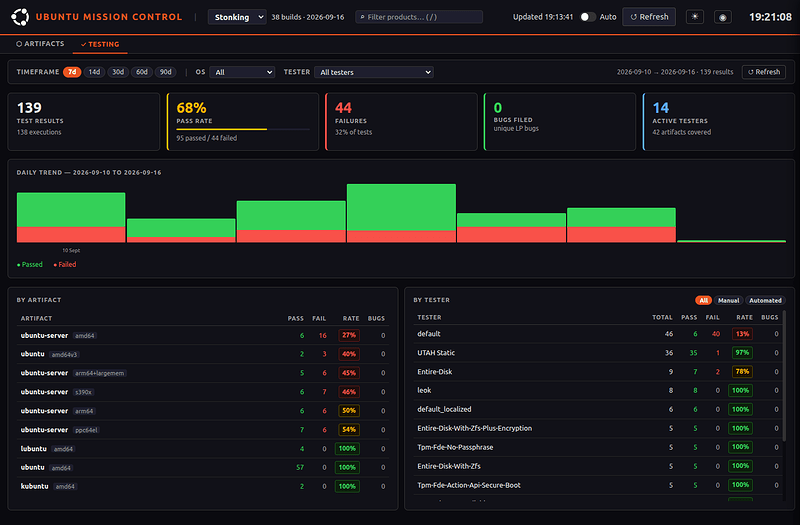Image resolution: width=800 pixels, height=525 pixels.
Task: Click the pass rate progress bar
Action: click(243, 130)
